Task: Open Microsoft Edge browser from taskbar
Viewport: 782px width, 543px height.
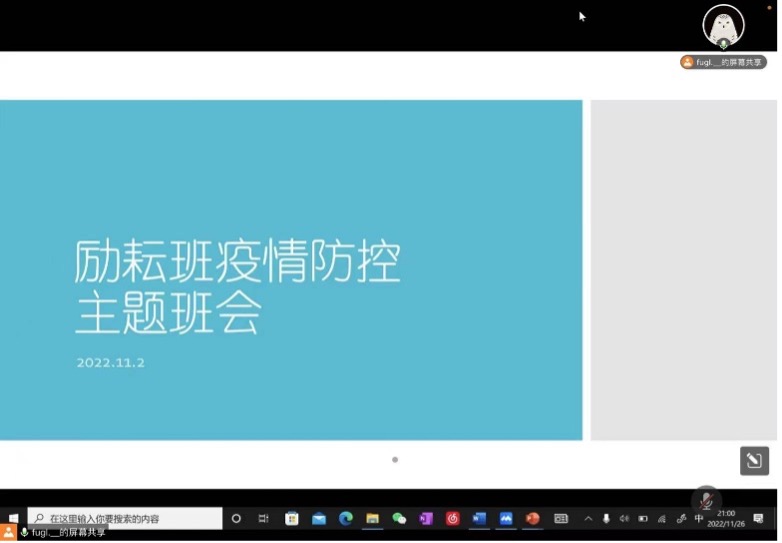Action: [x=346, y=519]
